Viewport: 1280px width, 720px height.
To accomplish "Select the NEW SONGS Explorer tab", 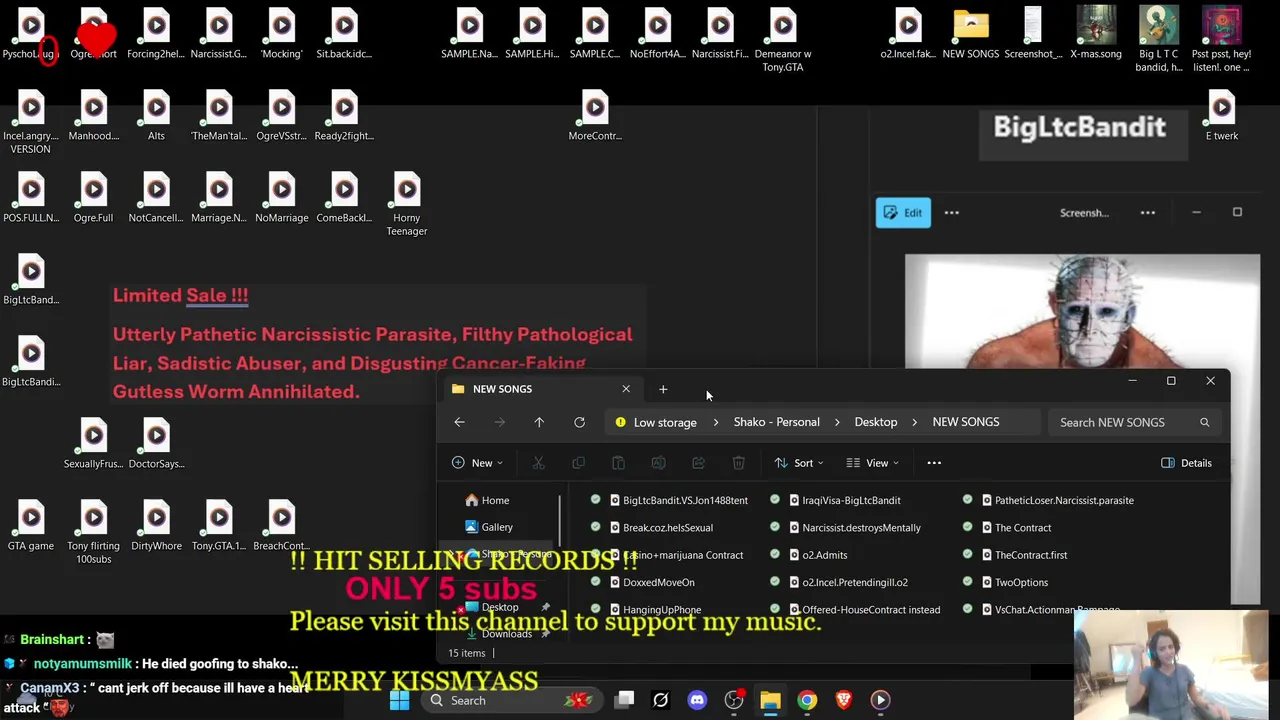I will (540, 389).
